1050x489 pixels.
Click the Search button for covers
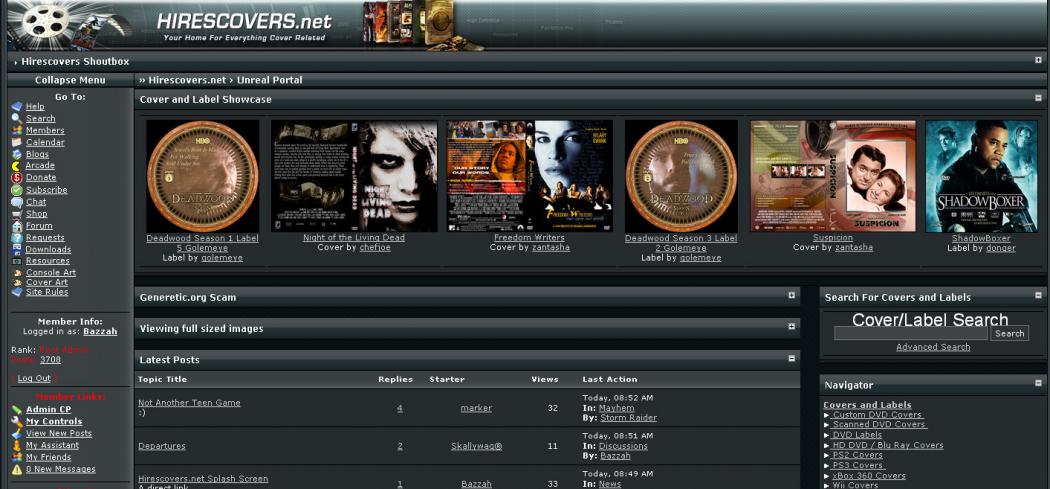(1009, 333)
